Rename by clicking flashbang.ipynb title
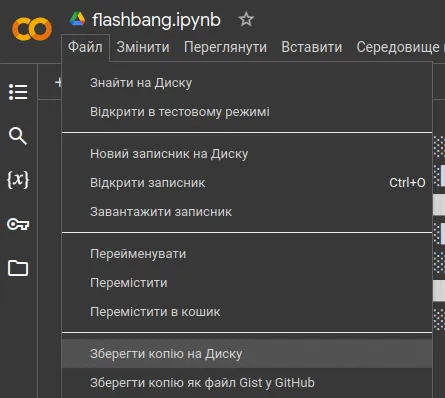 [x=156, y=20]
